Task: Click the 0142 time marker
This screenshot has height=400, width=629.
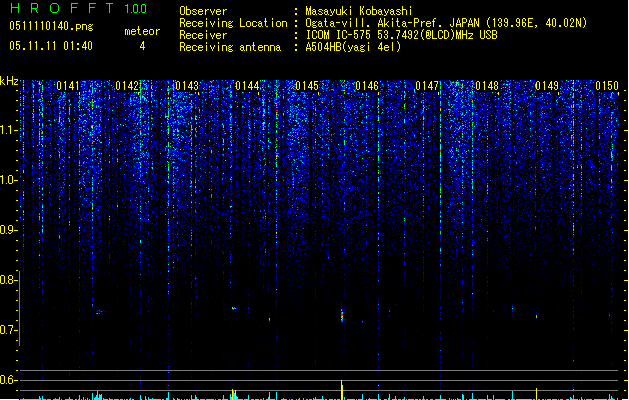Action: pyautogui.click(x=127, y=86)
